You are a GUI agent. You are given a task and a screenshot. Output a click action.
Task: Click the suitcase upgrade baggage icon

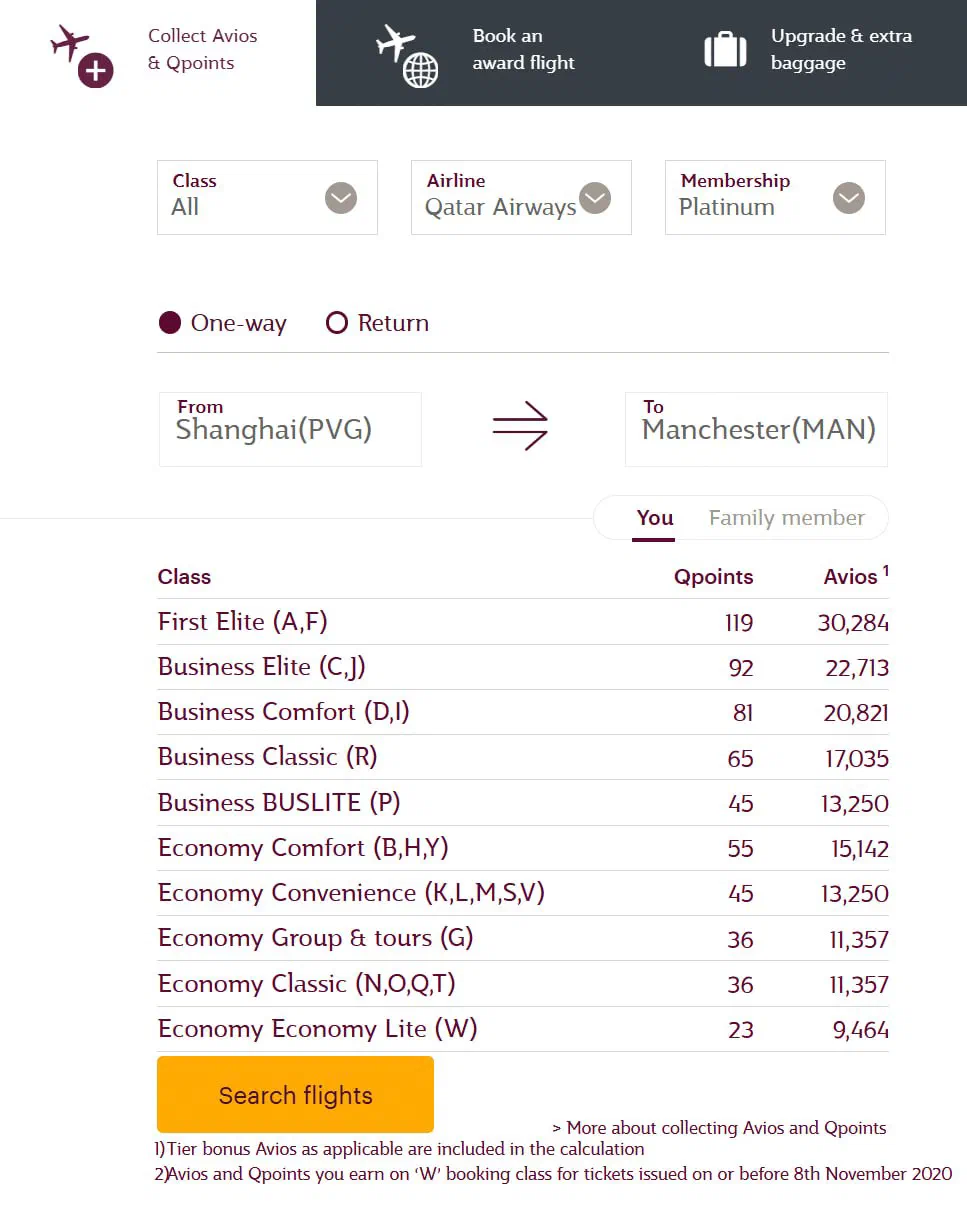(x=725, y=49)
